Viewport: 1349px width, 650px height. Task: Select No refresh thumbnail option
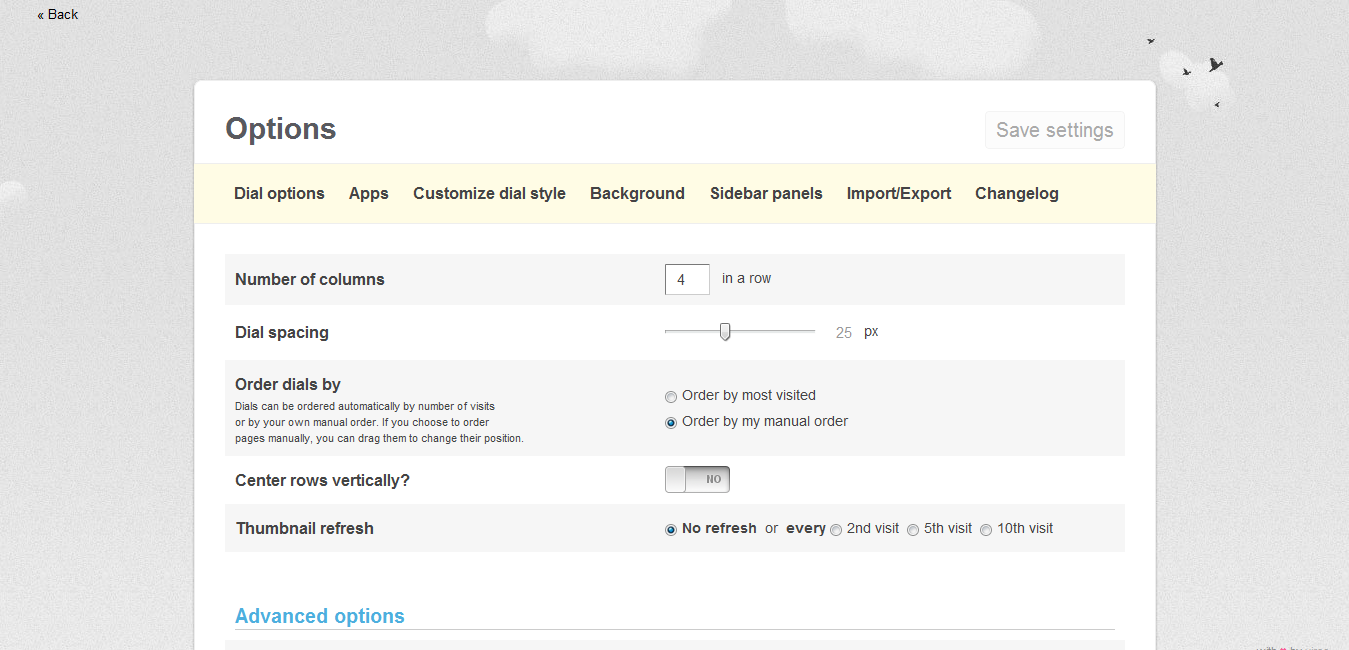coord(671,530)
